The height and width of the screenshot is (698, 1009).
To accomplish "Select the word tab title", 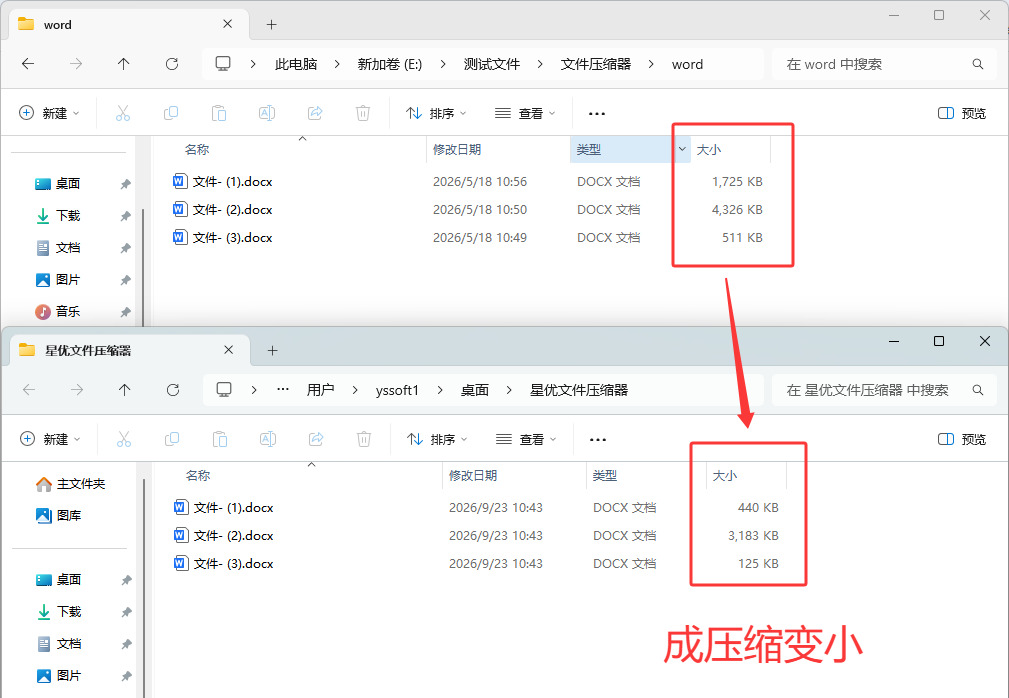I will point(58,24).
